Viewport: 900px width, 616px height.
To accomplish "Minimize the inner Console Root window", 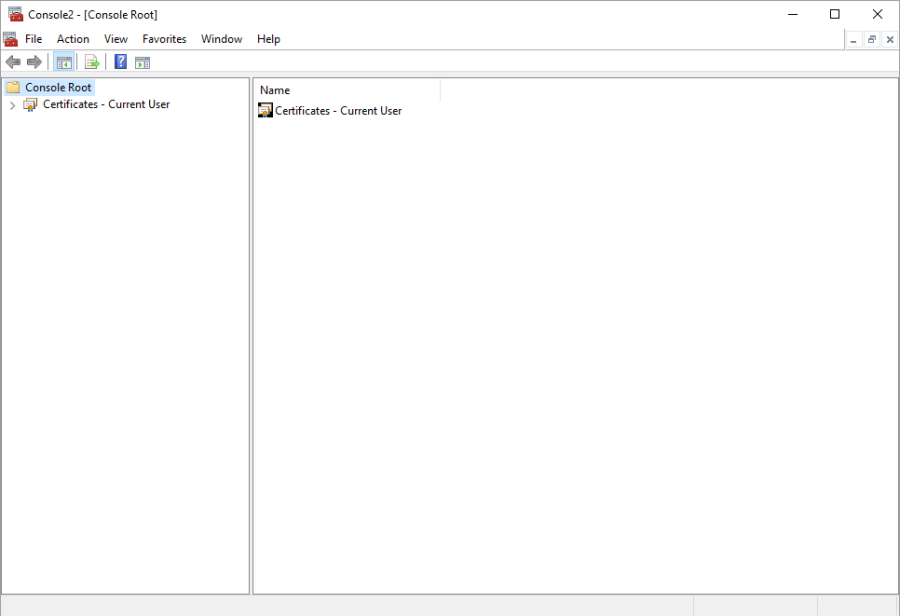I will point(853,39).
